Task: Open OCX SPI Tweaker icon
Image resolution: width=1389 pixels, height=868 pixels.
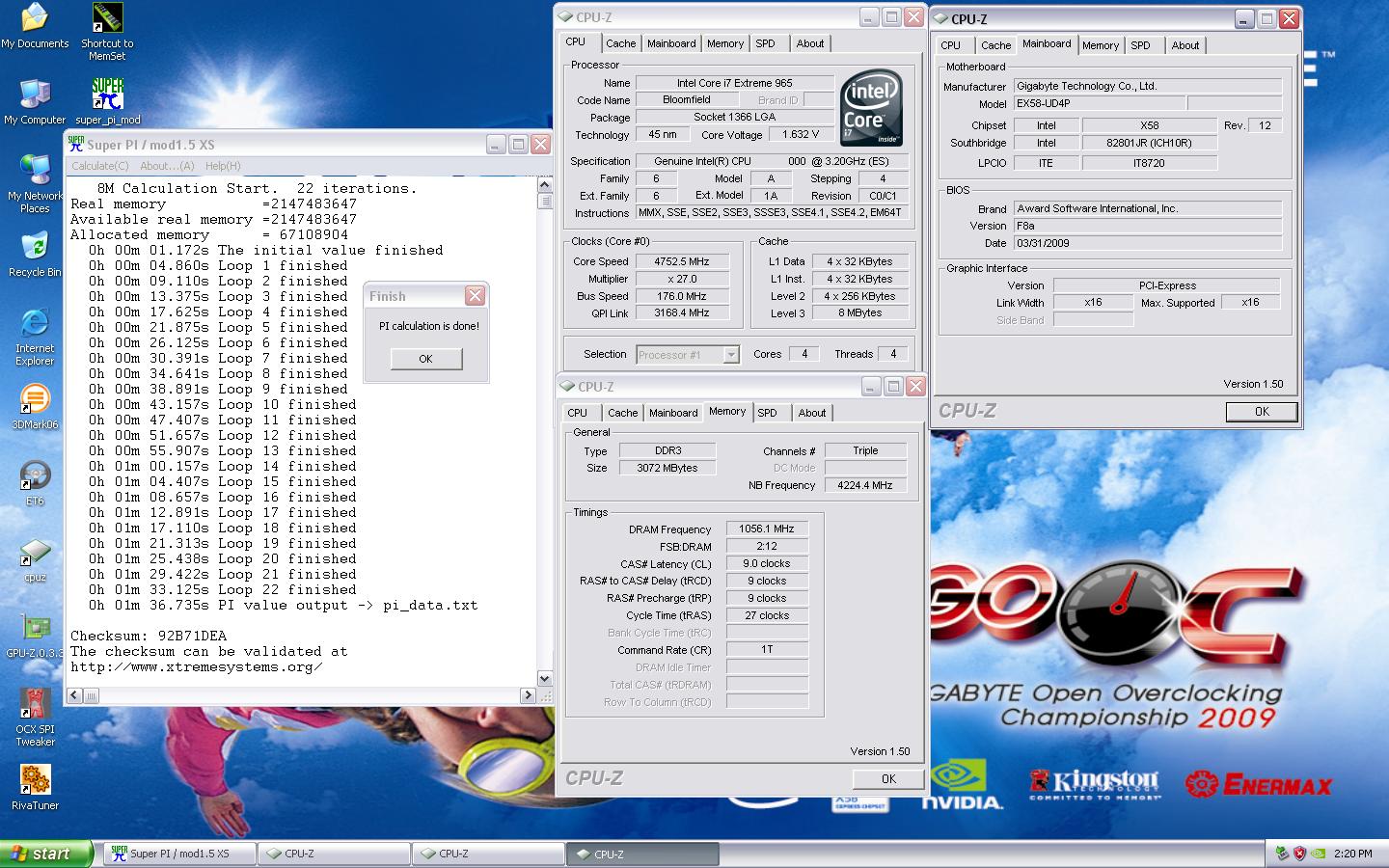Action: 35,717
